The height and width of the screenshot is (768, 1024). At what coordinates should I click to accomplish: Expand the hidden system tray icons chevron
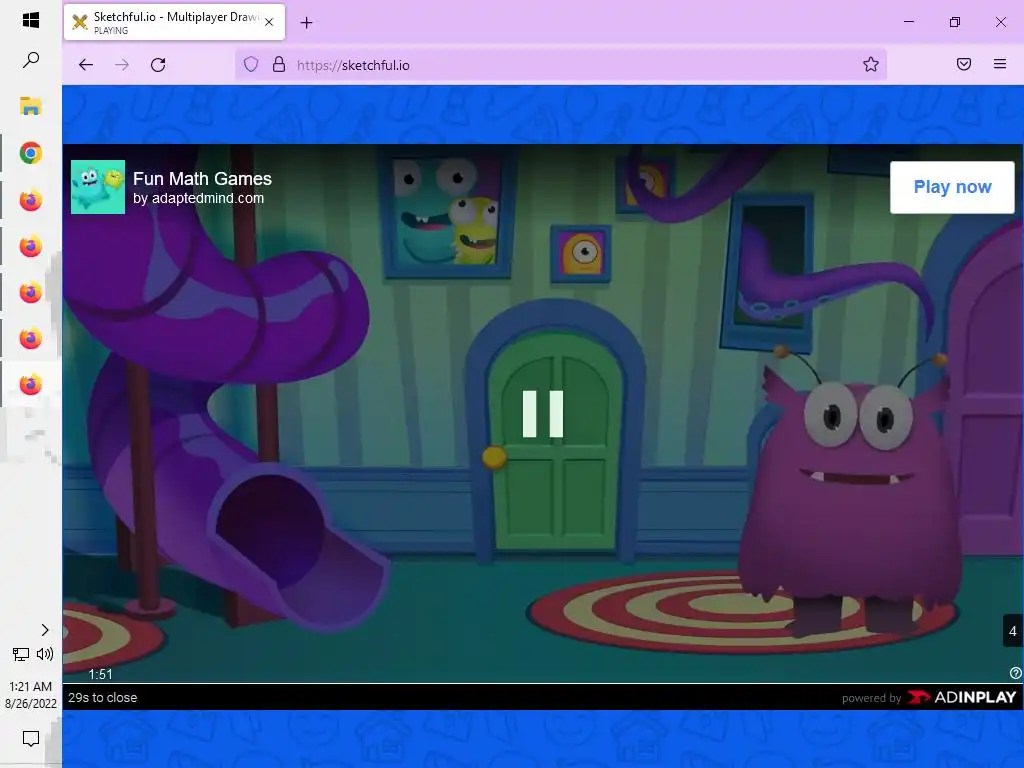(x=44, y=630)
